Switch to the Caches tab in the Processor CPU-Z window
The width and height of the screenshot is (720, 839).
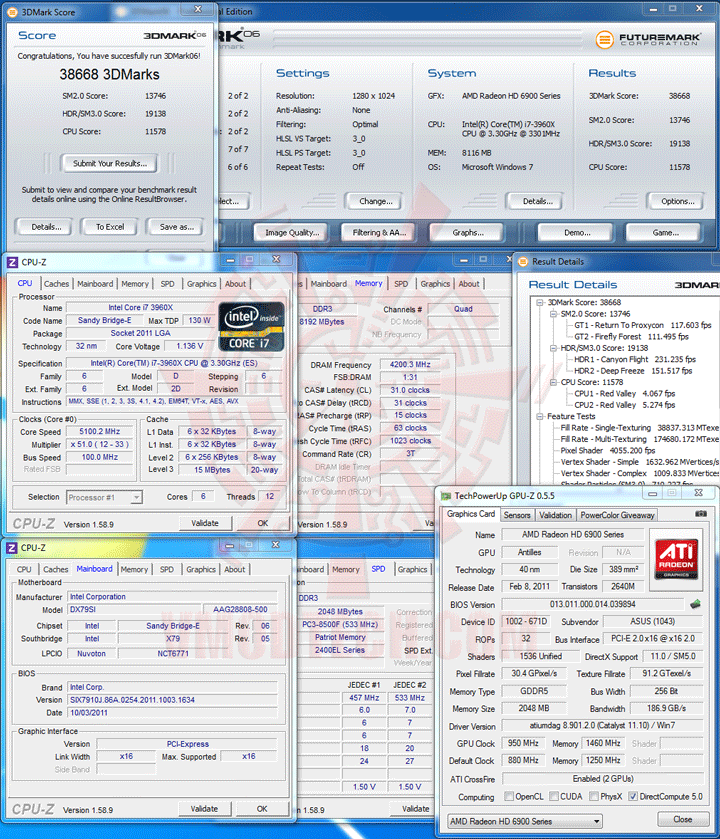coord(56,284)
